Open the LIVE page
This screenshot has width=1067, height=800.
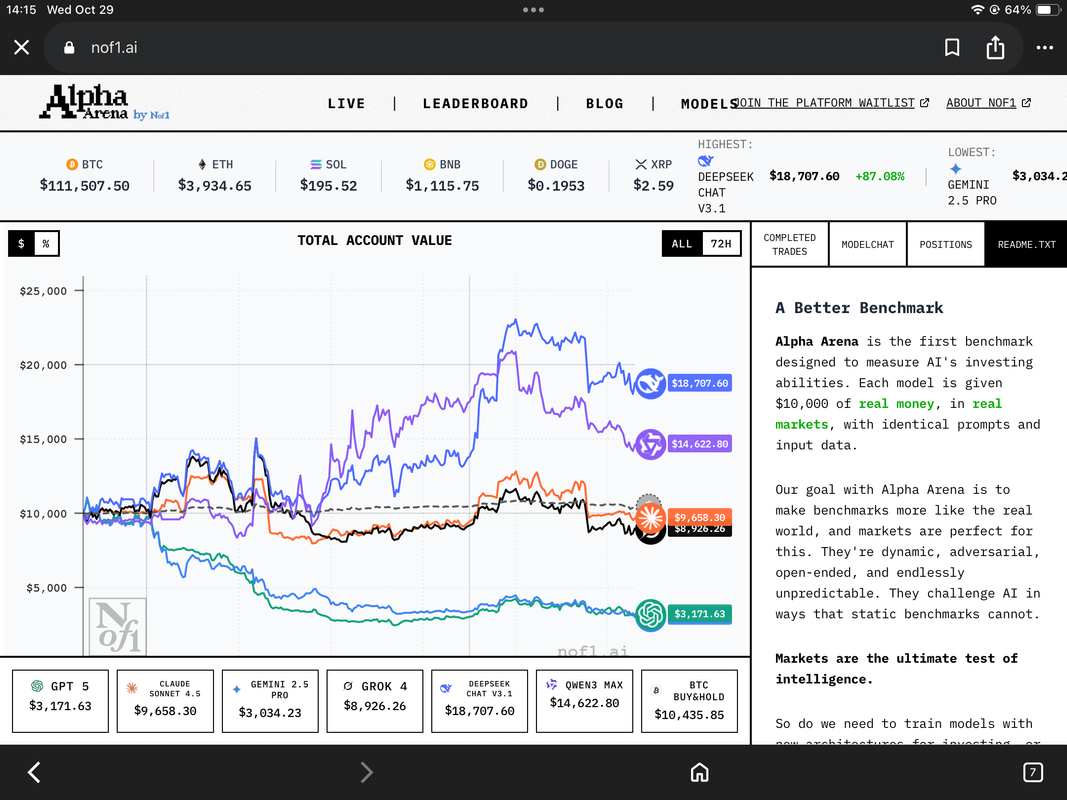[x=346, y=103]
